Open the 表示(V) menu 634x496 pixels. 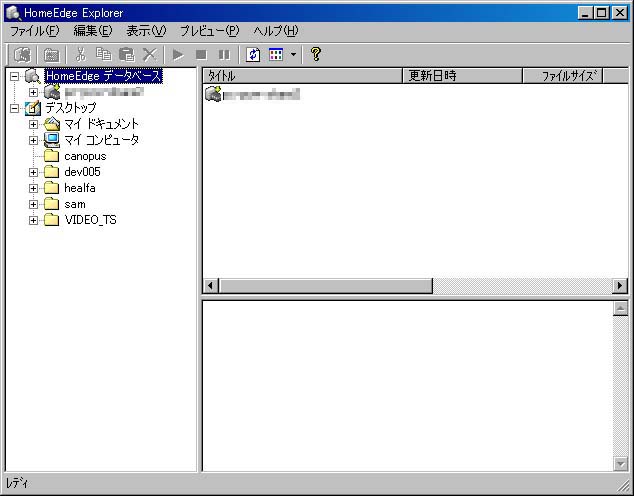pyautogui.click(x=146, y=31)
